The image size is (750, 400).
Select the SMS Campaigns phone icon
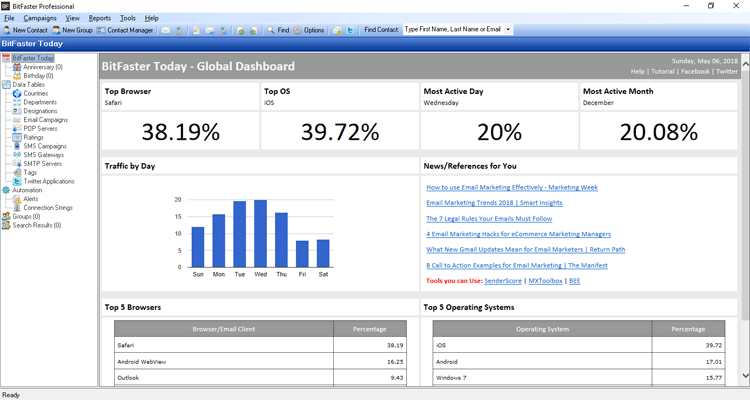click(x=17, y=146)
